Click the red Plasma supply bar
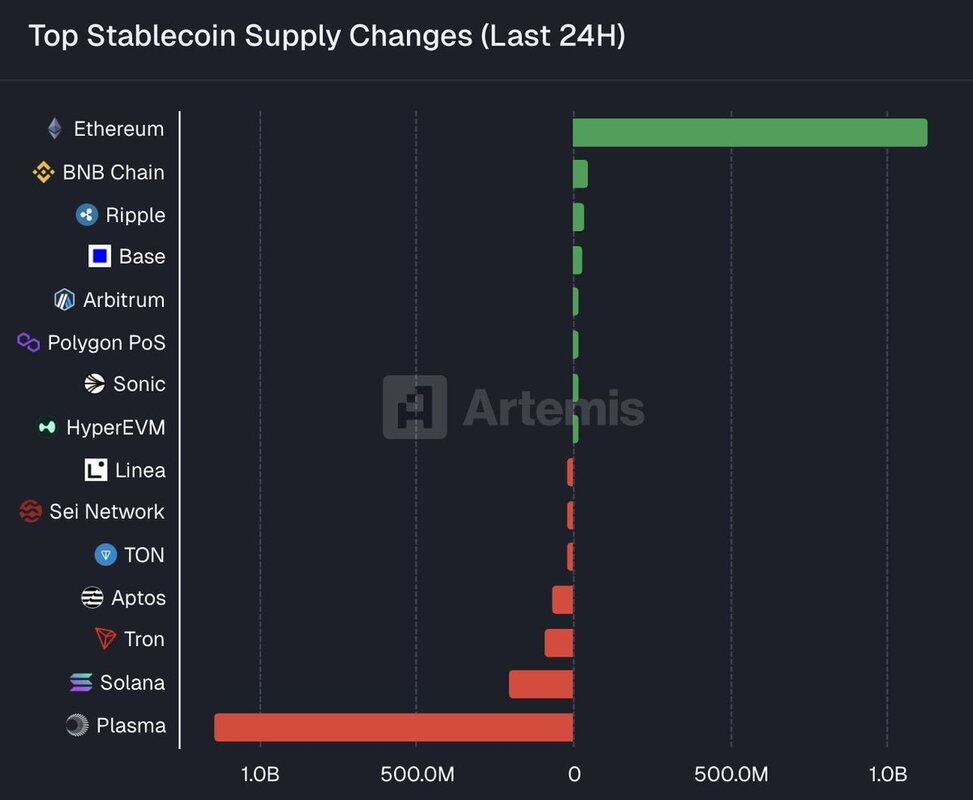973x800 pixels. 393,727
